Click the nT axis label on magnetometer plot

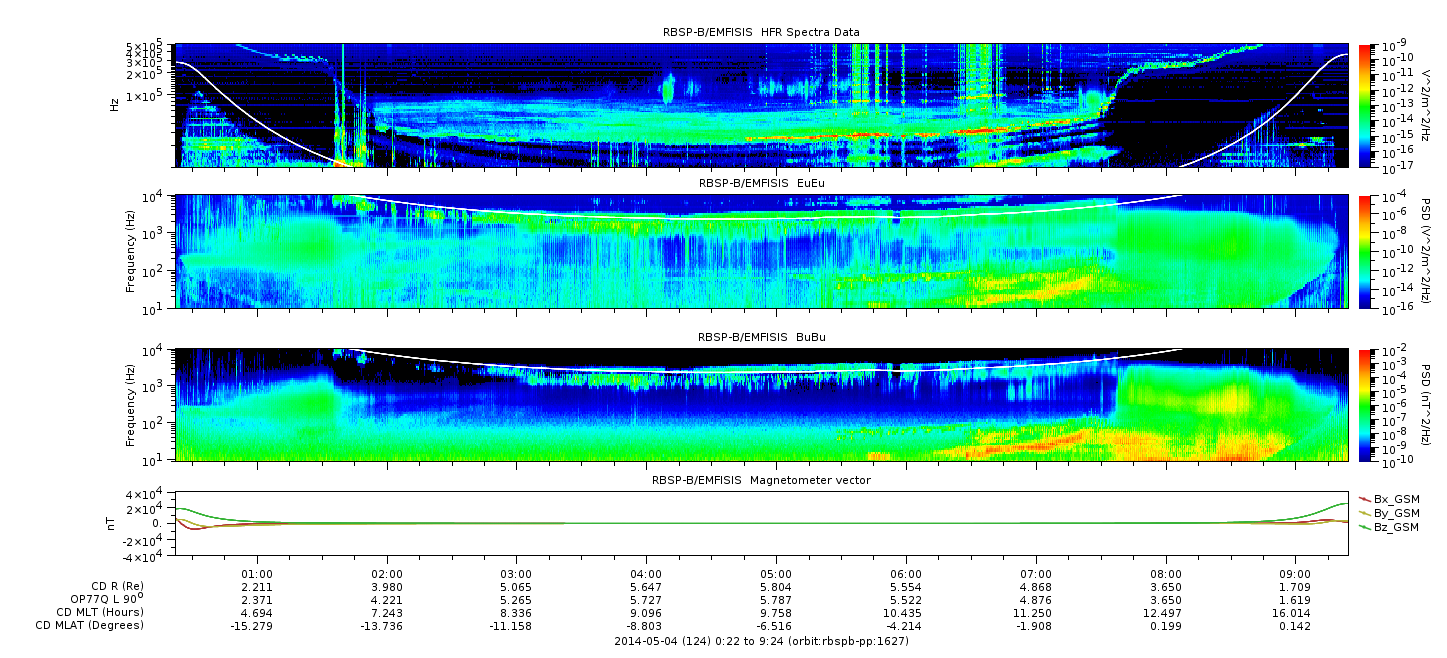pyautogui.click(x=114, y=523)
